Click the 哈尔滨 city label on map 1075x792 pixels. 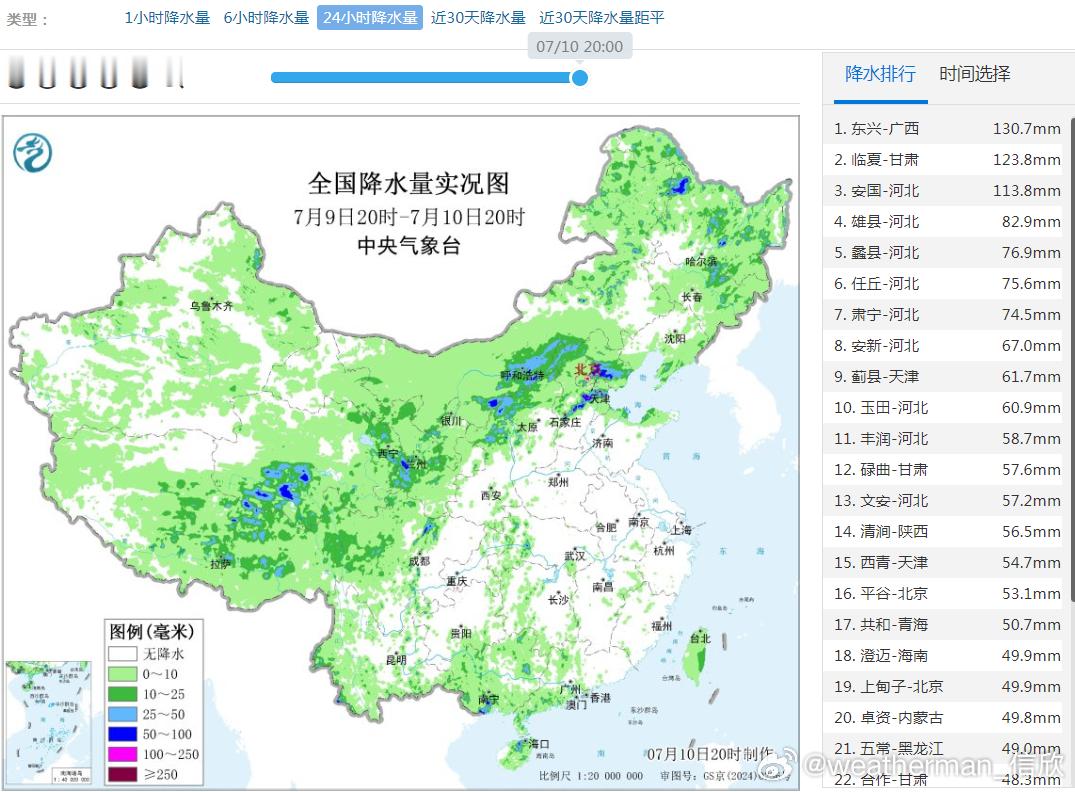click(x=700, y=261)
